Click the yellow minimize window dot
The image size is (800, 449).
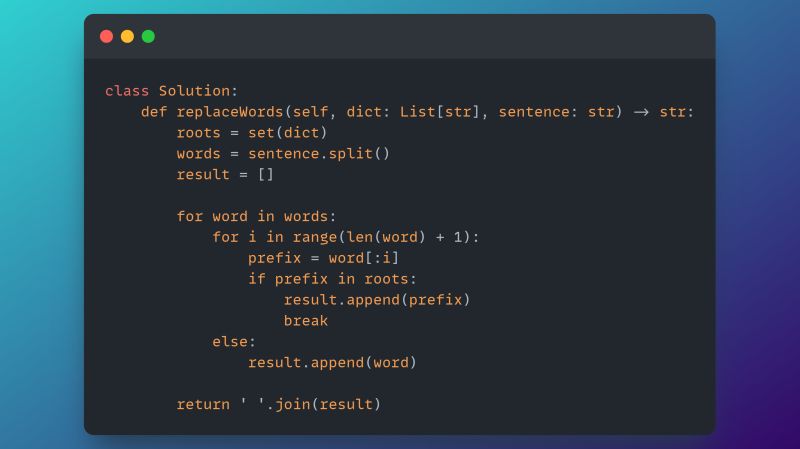pyautogui.click(x=127, y=37)
